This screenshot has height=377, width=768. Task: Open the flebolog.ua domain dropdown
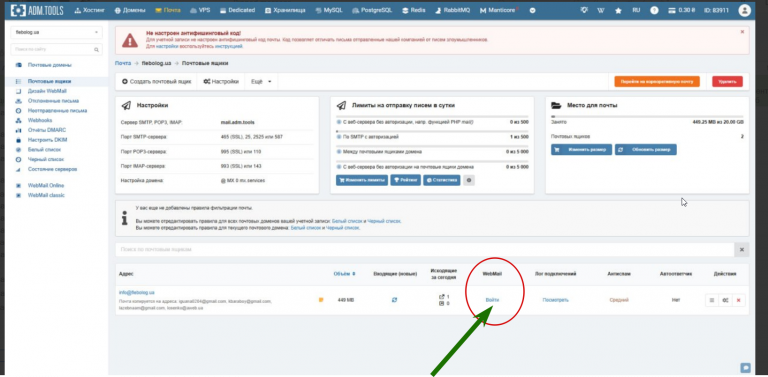coord(56,32)
